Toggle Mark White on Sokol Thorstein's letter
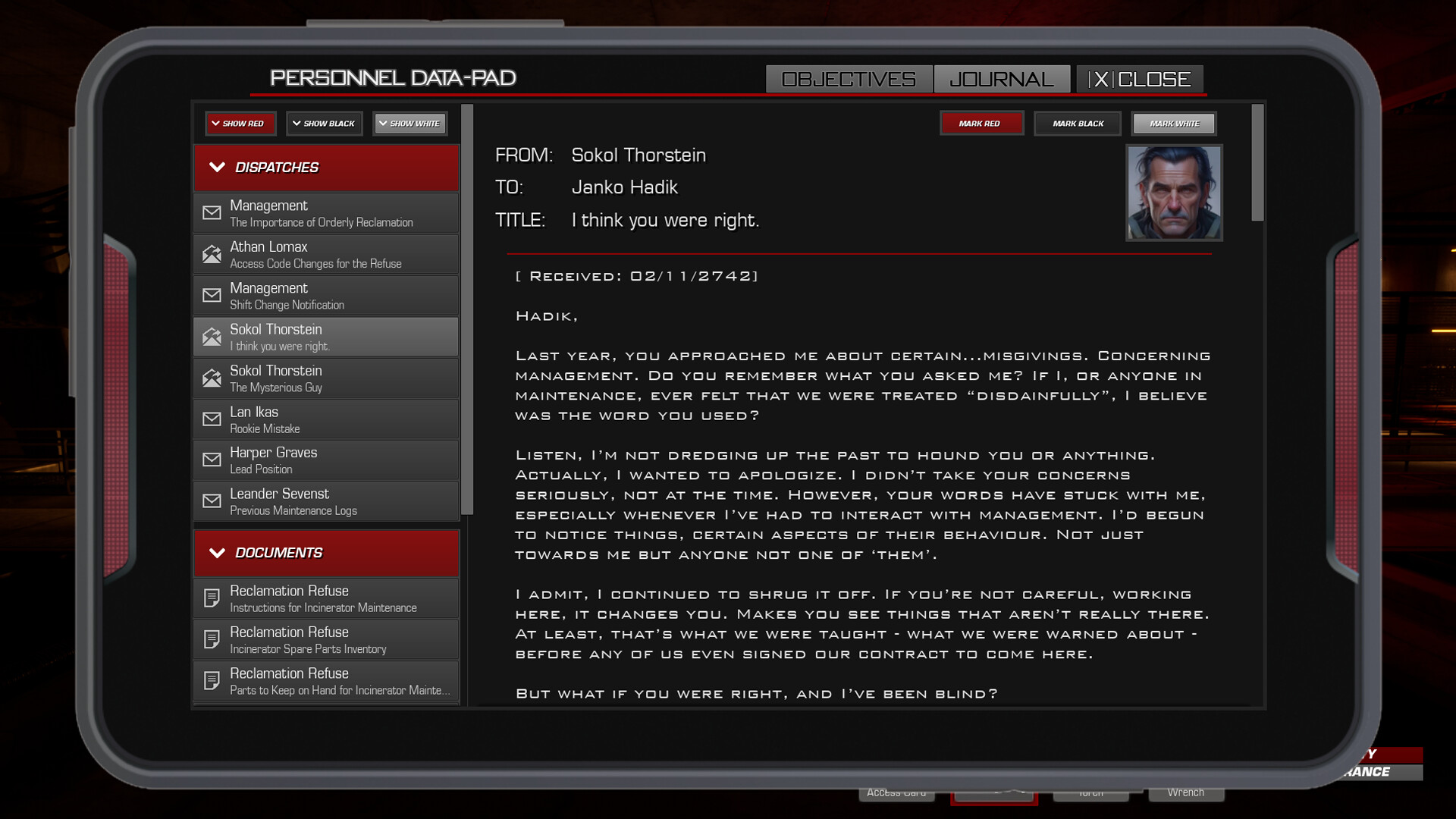Image resolution: width=1456 pixels, height=819 pixels. 1173,123
